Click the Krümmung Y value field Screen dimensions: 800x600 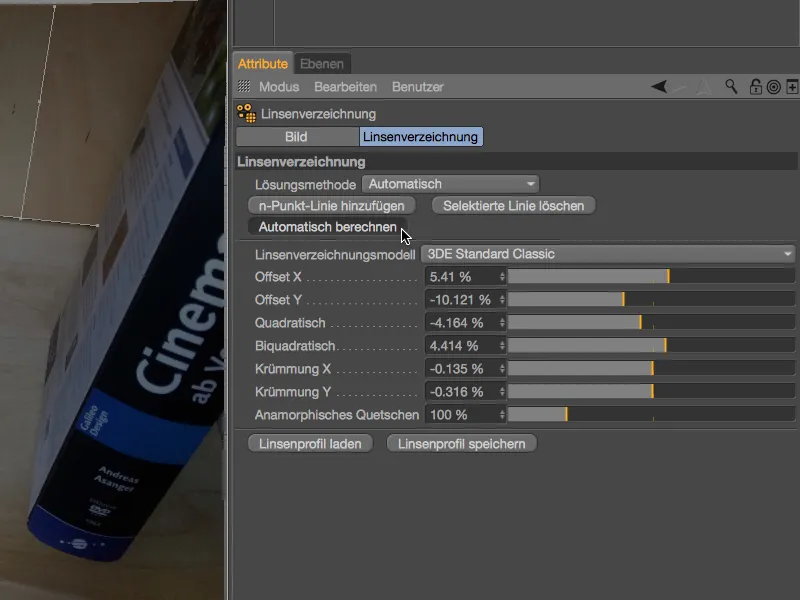click(x=462, y=391)
